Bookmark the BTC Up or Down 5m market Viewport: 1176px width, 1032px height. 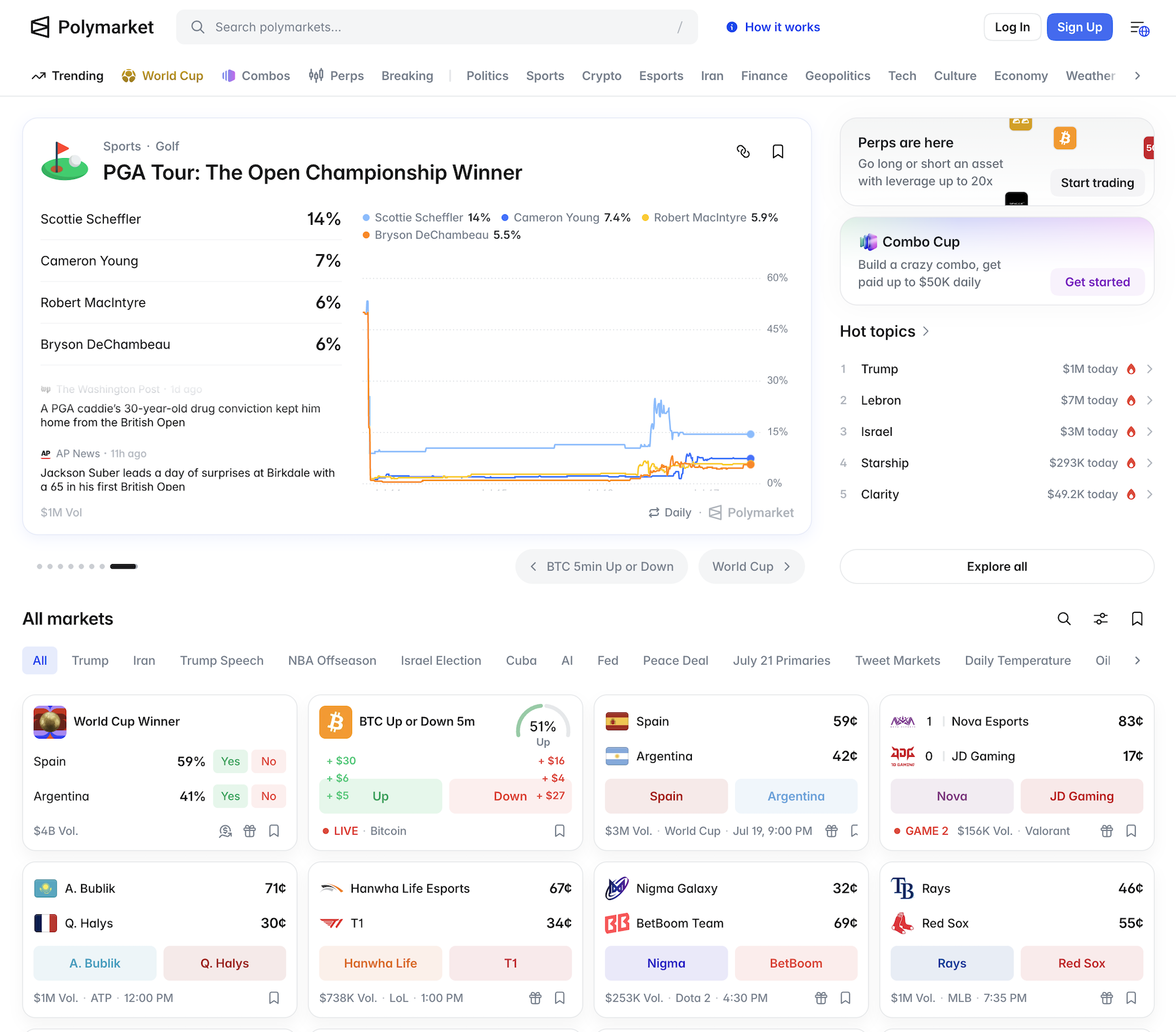(559, 831)
